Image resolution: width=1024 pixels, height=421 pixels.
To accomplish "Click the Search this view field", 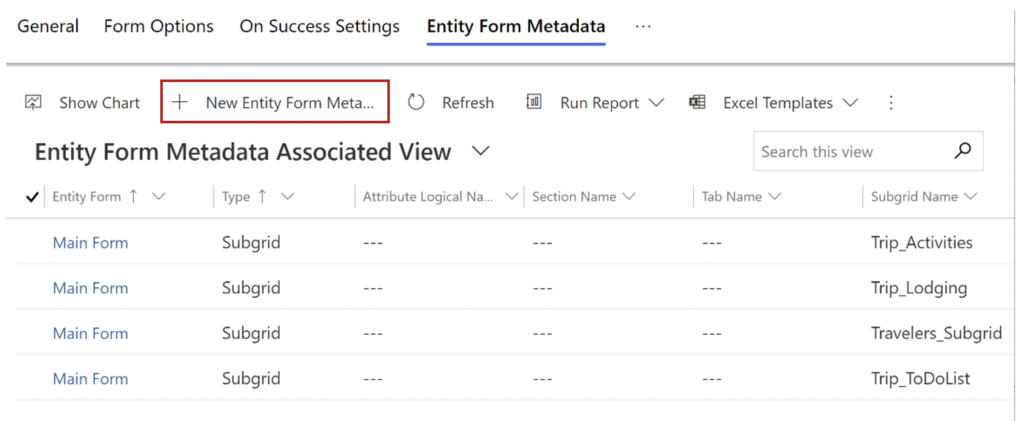I will tap(850, 152).
